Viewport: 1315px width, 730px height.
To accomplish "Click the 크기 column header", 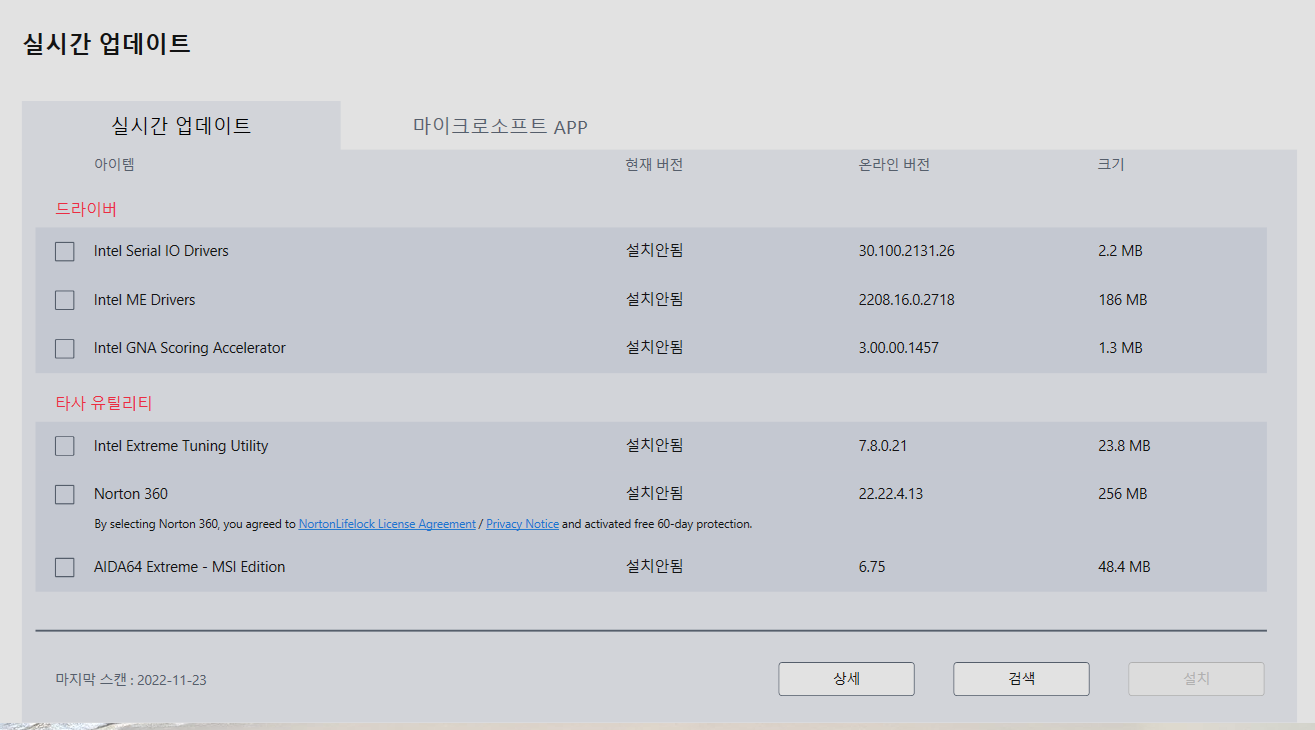I will (1111, 165).
